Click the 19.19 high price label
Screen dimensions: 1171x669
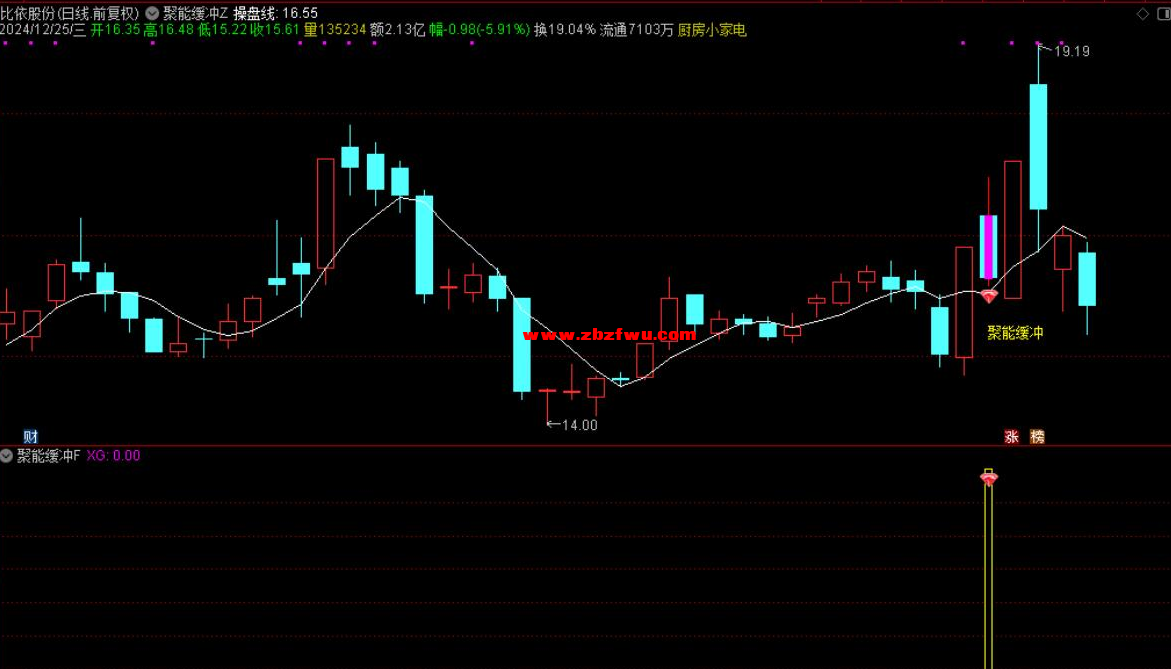[x=1072, y=52]
